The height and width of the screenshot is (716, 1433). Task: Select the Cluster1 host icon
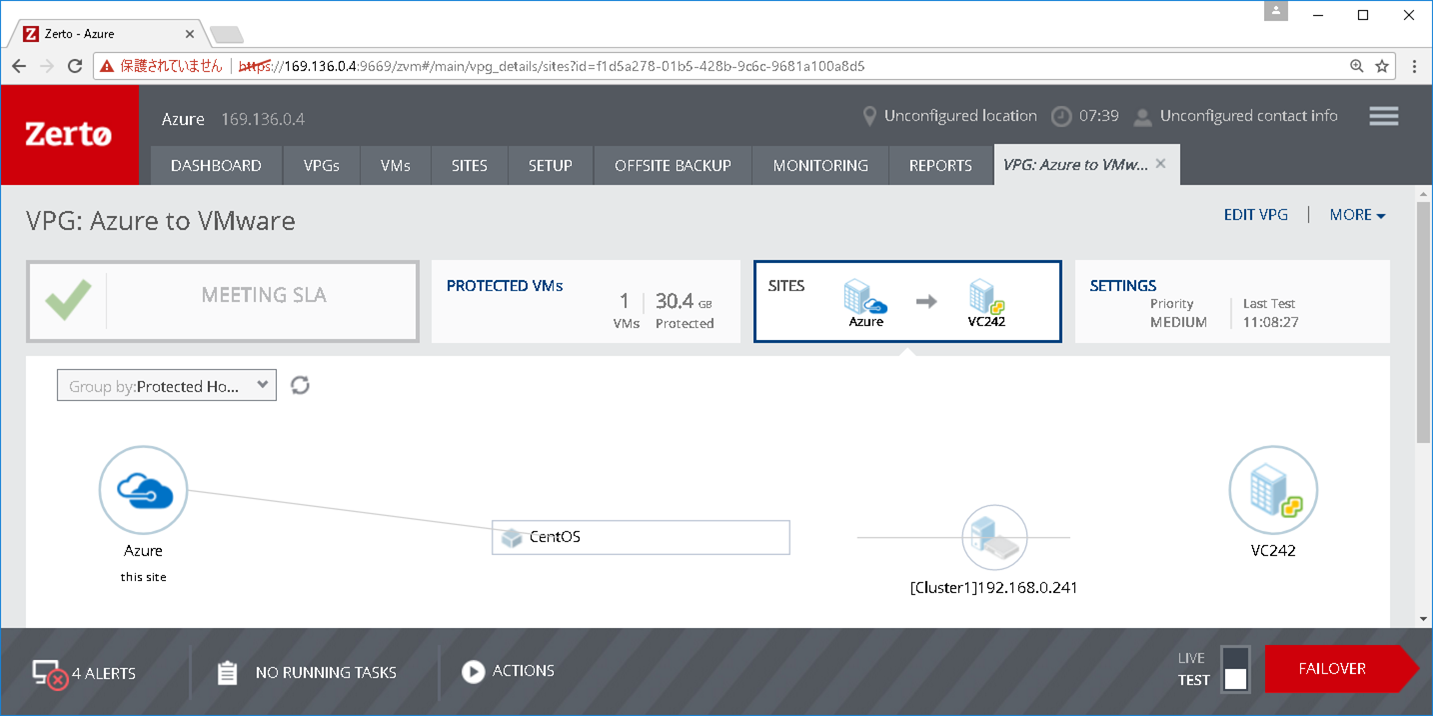coord(994,537)
